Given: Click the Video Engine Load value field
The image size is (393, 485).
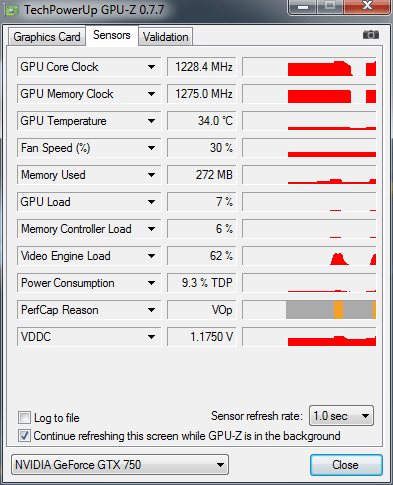Looking at the screenshot, I should point(202,256).
